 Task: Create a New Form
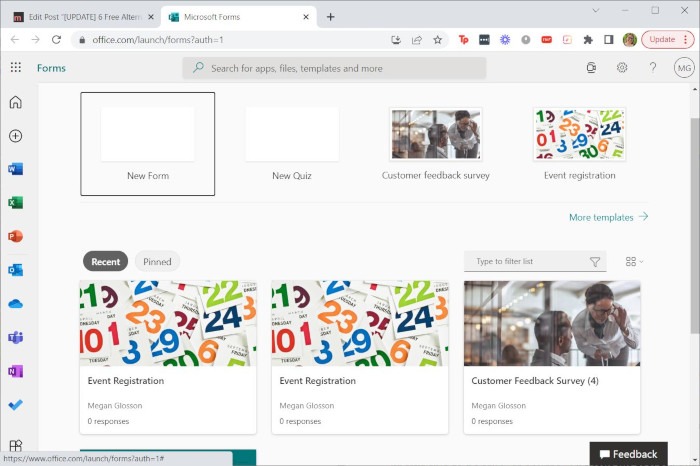148,144
